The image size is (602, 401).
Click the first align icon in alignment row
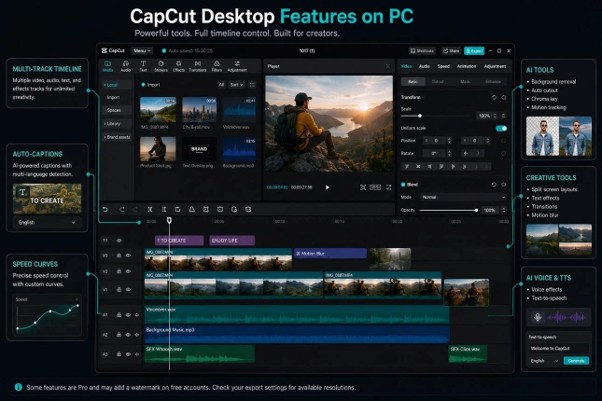click(x=407, y=167)
